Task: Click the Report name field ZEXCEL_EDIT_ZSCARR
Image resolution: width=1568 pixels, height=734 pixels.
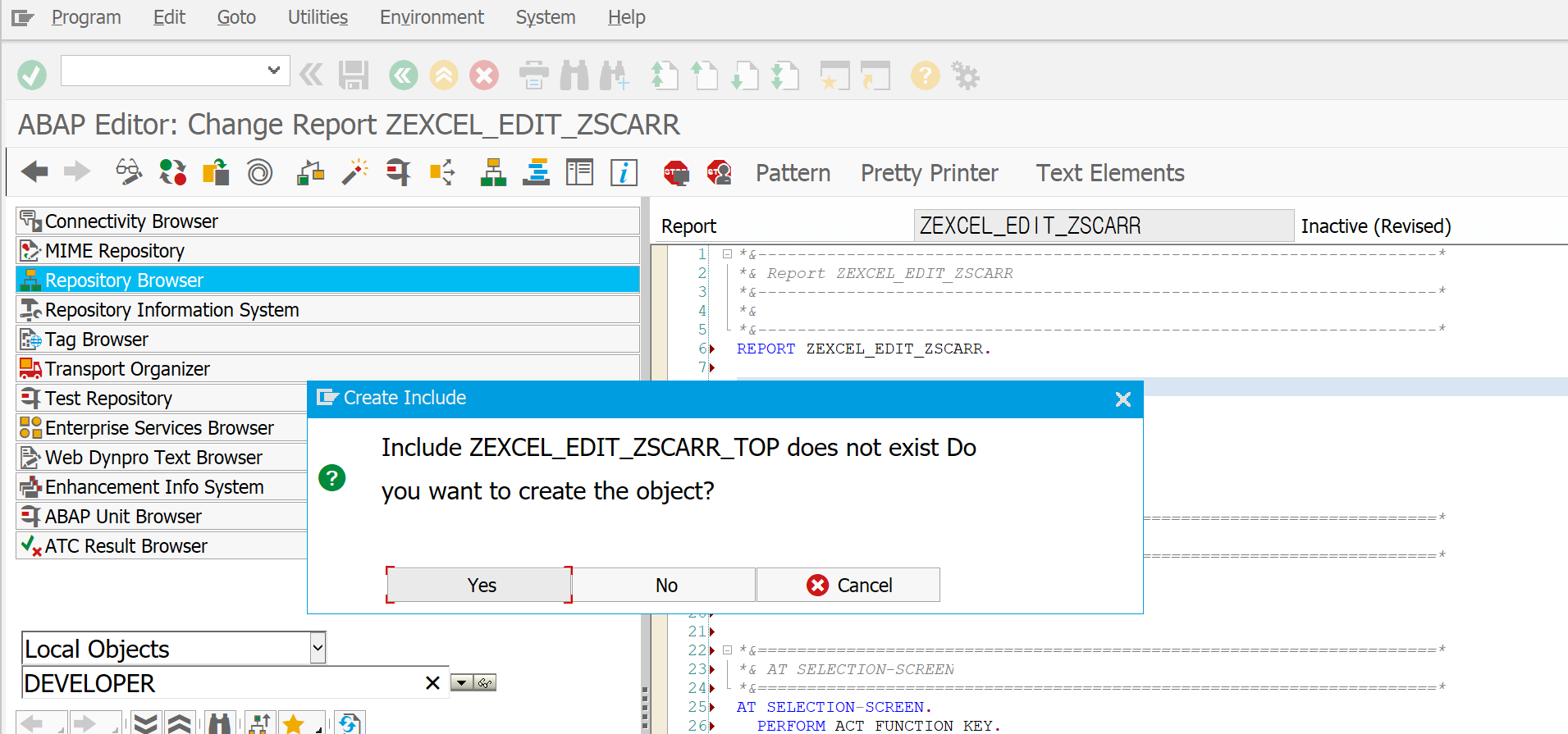Action: pyautogui.click(x=1104, y=226)
